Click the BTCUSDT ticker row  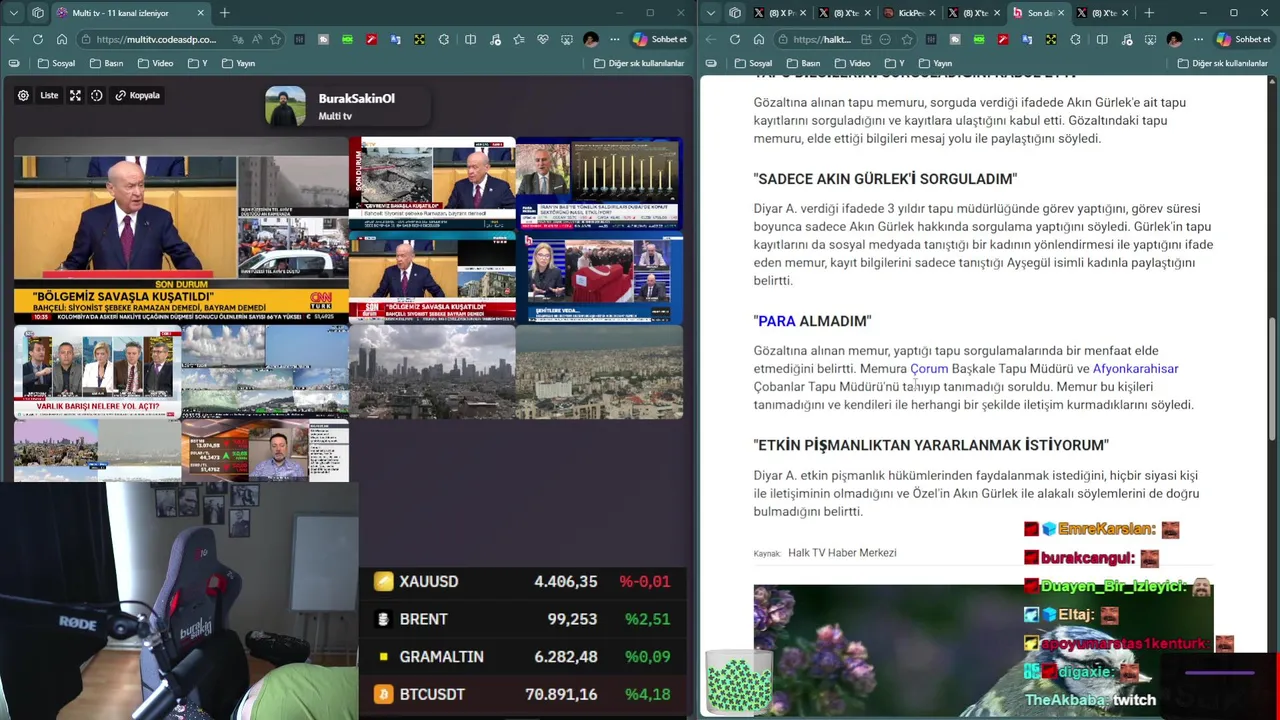click(523, 694)
